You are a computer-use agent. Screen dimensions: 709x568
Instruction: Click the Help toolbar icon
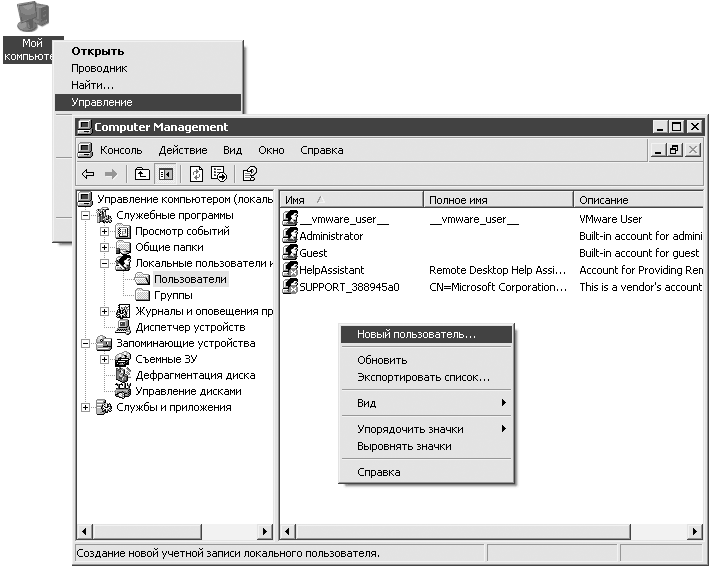(250, 174)
